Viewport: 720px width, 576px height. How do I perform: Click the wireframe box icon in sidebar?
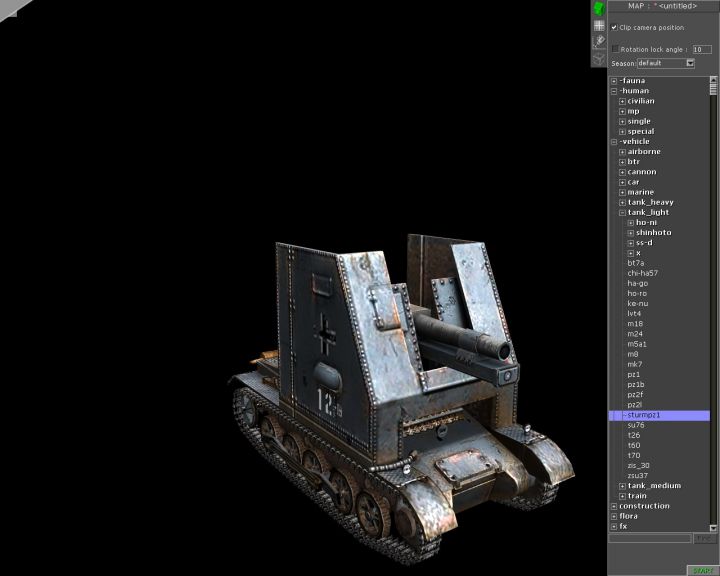click(x=599, y=59)
